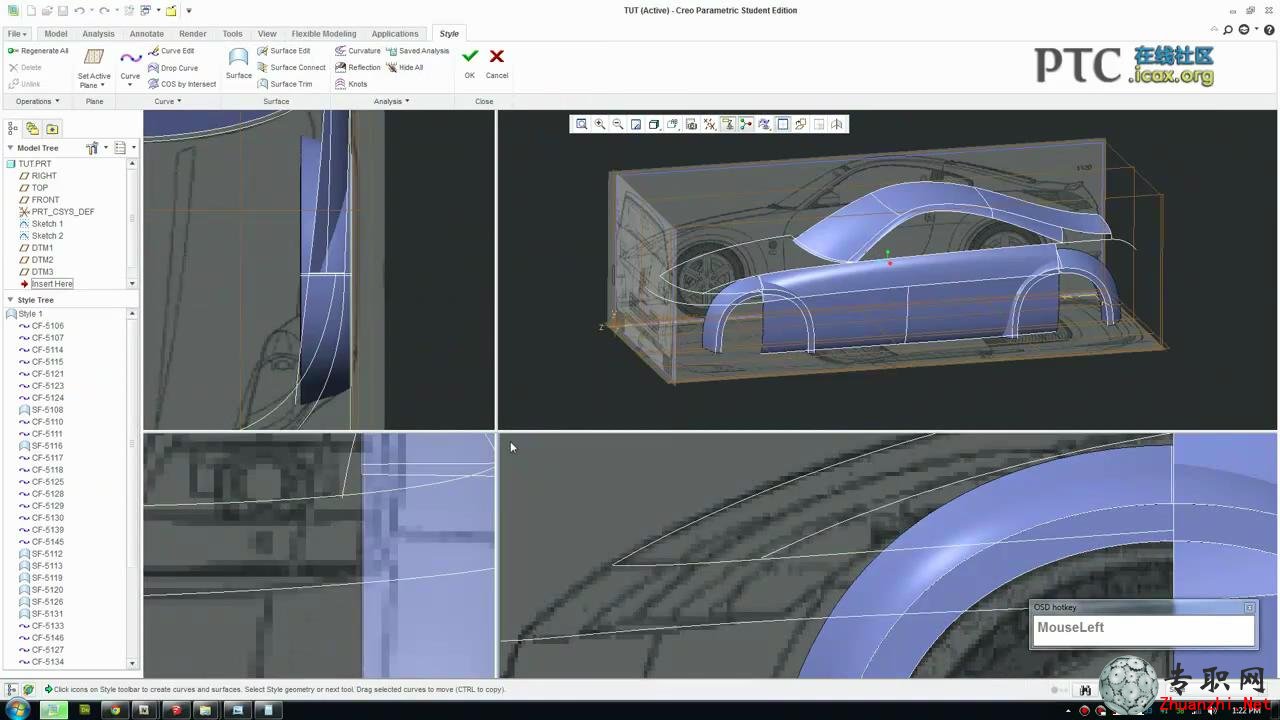Screen dimensions: 1280x720
Task: Open the Surface Edit tool
Action: click(x=284, y=51)
